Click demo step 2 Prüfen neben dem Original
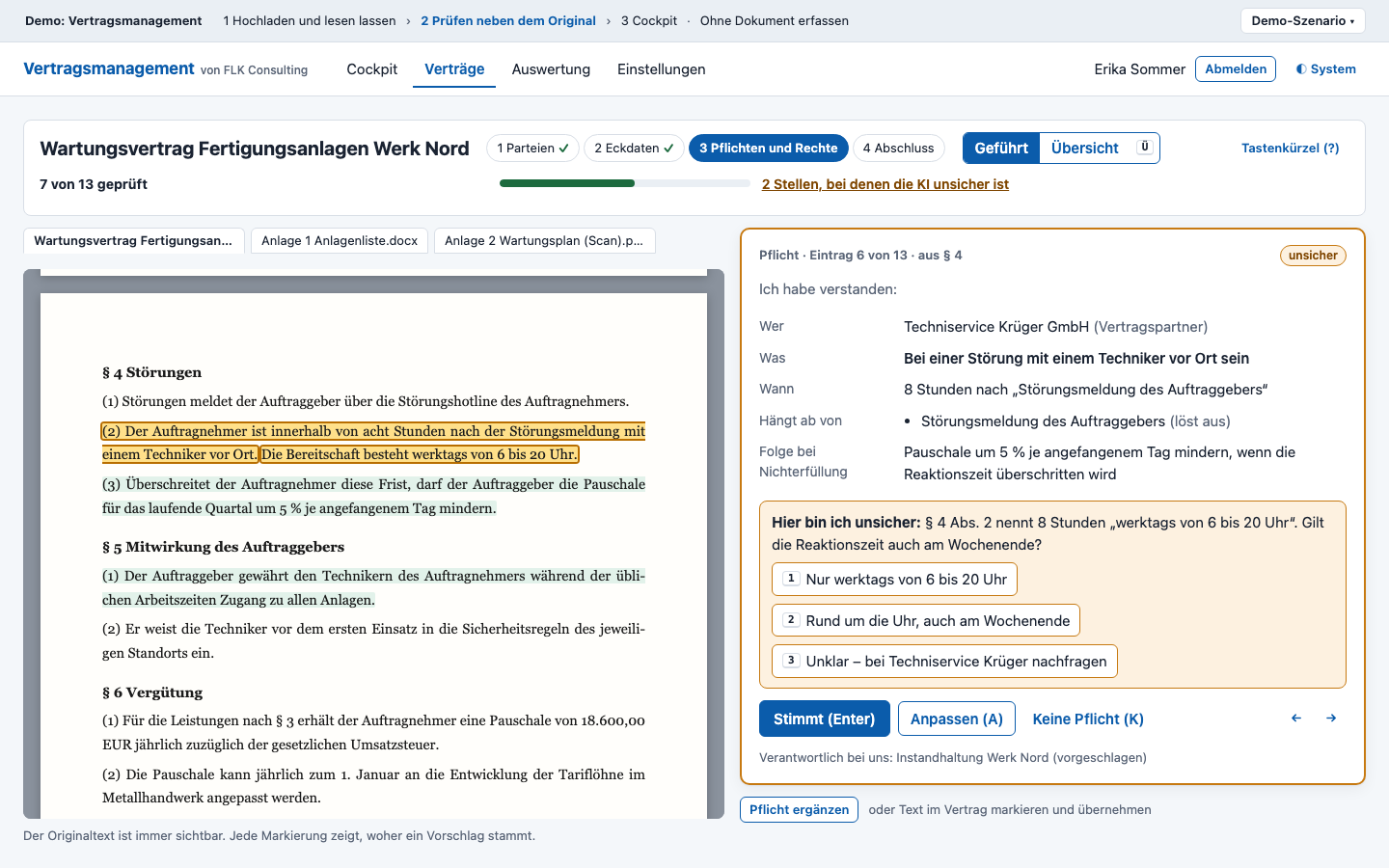The height and width of the screenshot is (868, 1389). point(508,20)
